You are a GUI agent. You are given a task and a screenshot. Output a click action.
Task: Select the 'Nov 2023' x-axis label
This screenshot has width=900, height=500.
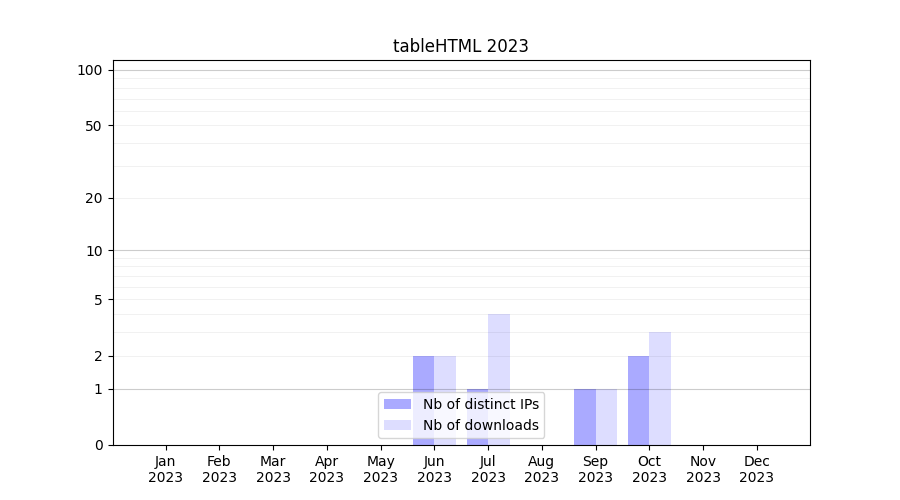click(703, 469)
